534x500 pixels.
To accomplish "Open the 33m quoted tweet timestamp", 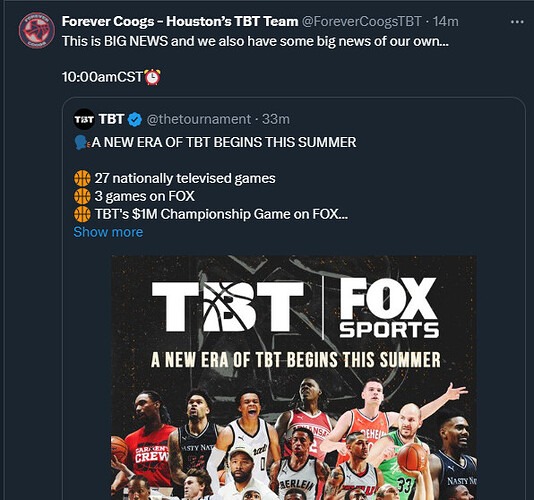I will (x=276, y=119).
